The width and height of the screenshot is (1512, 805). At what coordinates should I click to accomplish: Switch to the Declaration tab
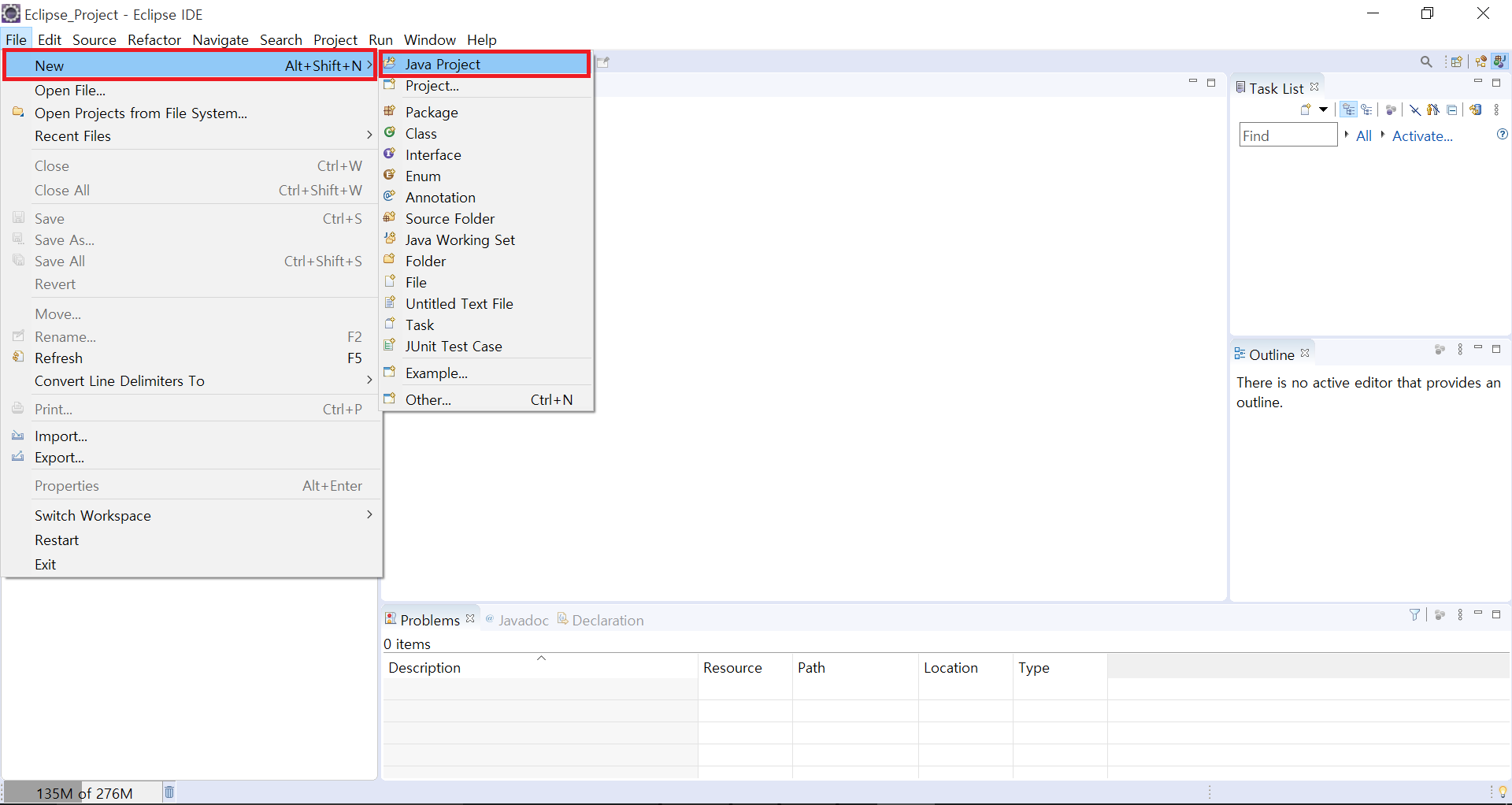(601, 620)
